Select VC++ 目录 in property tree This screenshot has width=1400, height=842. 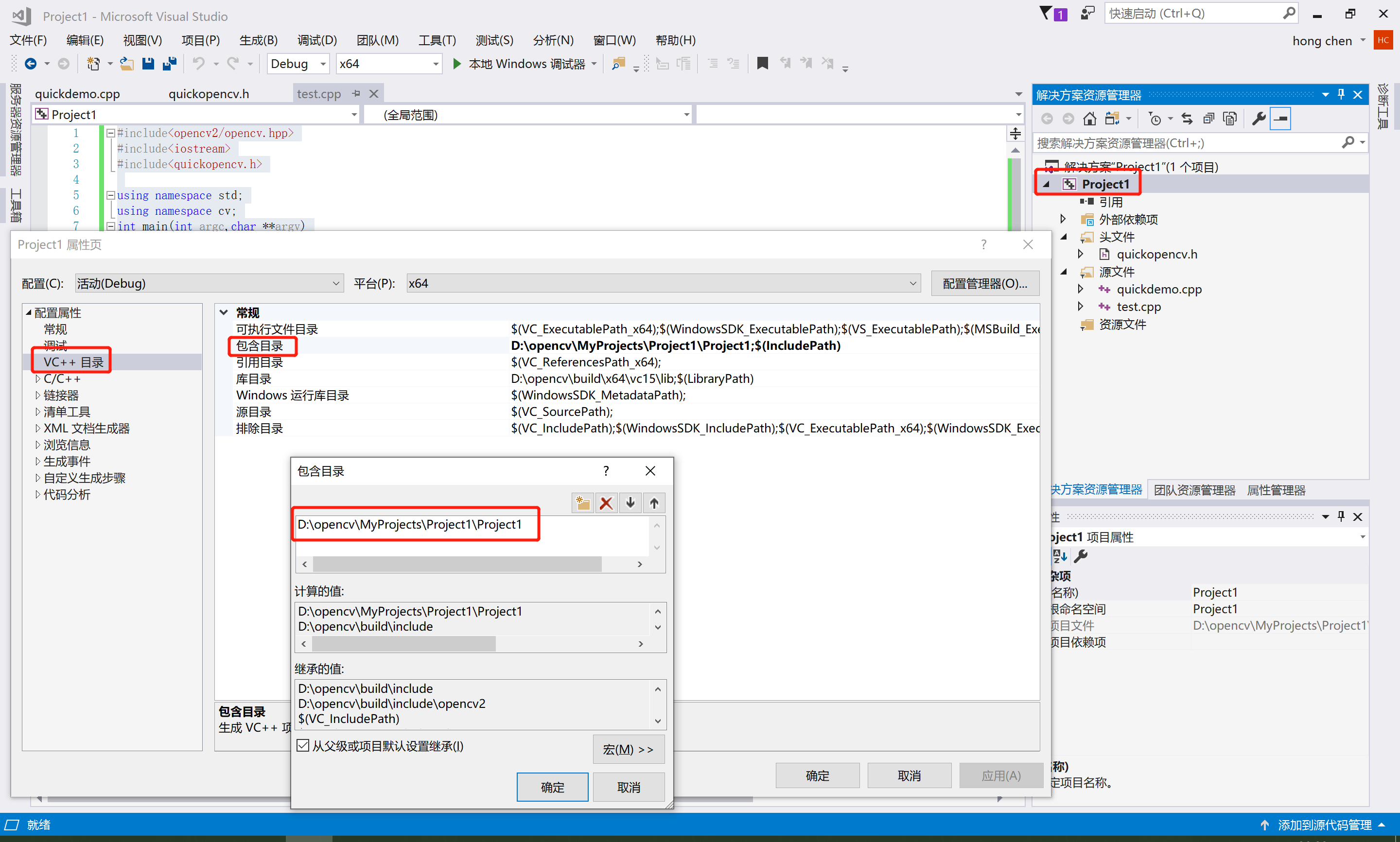click(x=73, y=362)
